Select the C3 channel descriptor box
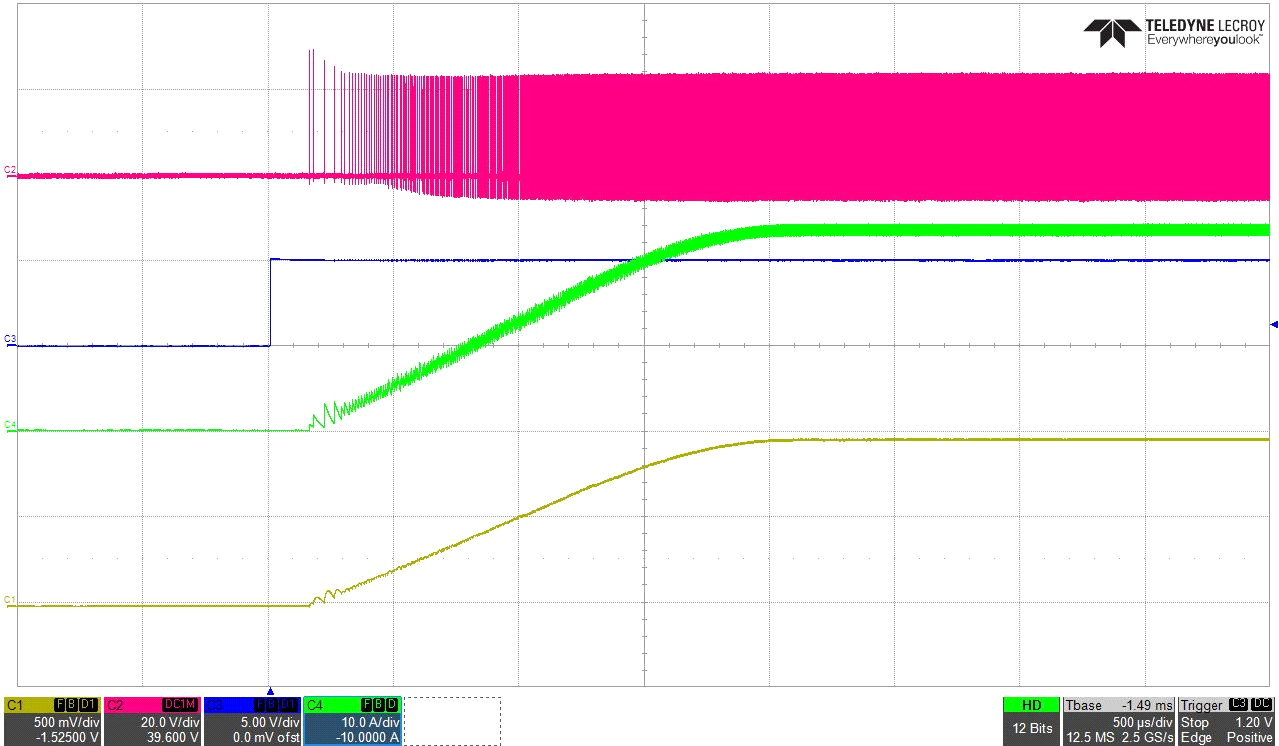1279x746 pixels. 252,721
